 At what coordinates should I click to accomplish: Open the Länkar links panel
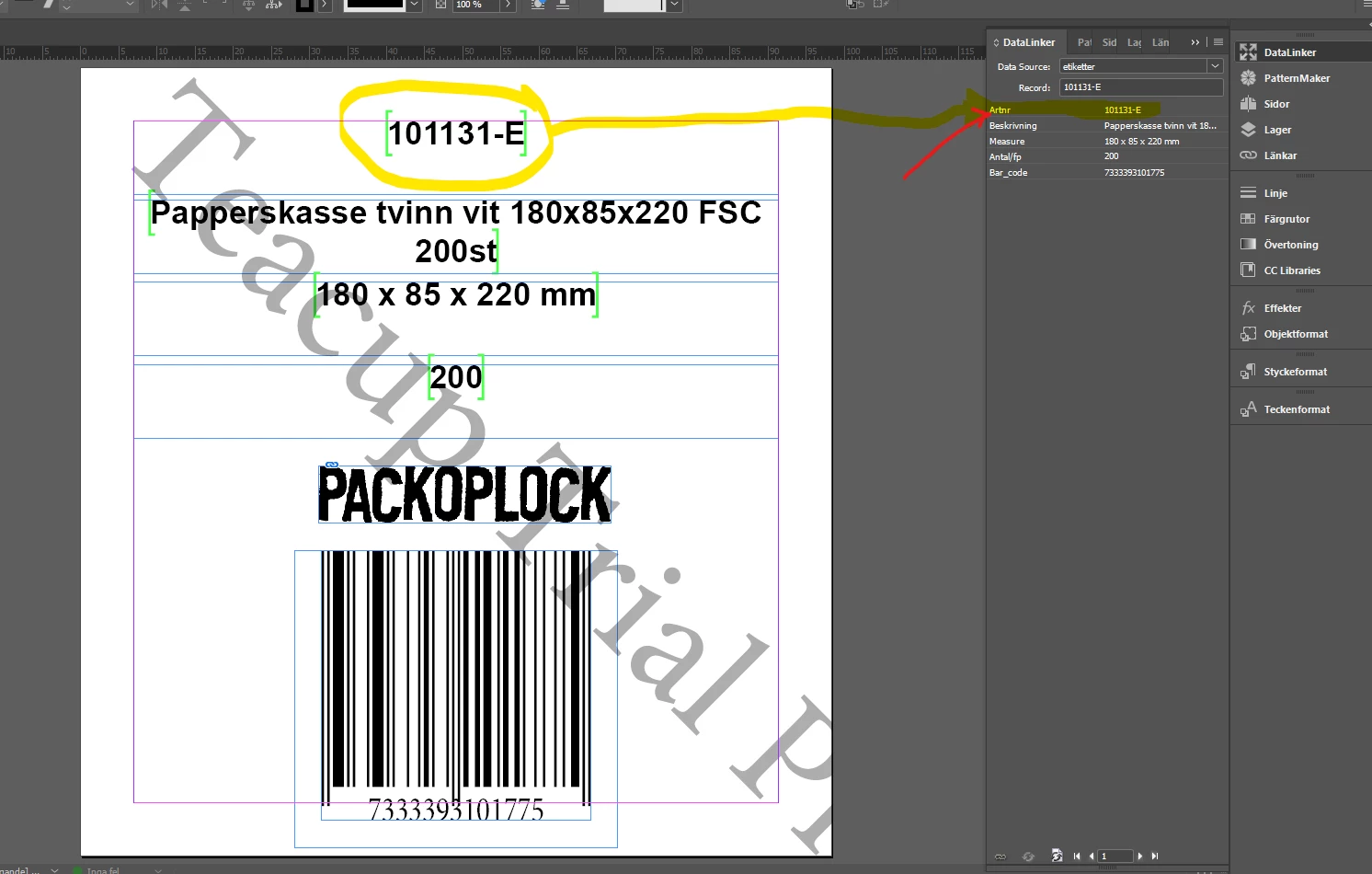click(1279, 155)
